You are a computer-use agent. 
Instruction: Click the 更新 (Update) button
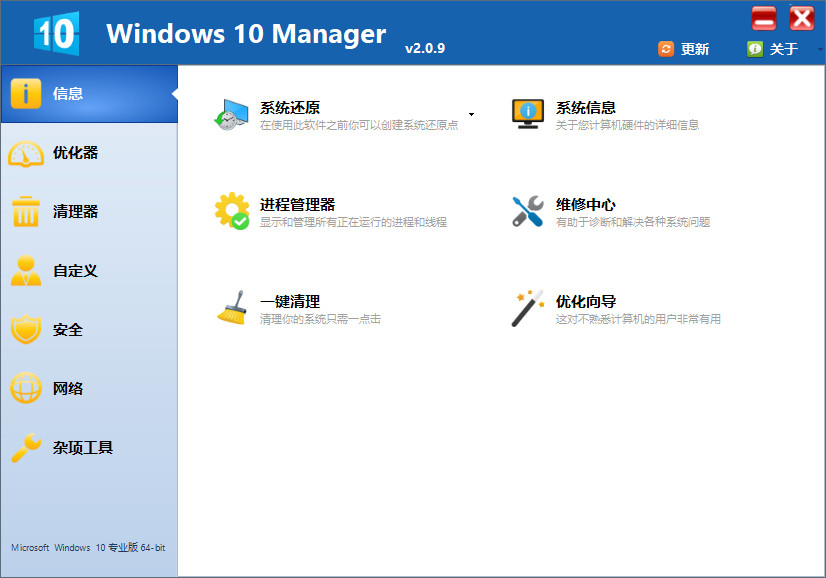pos(685,47)
